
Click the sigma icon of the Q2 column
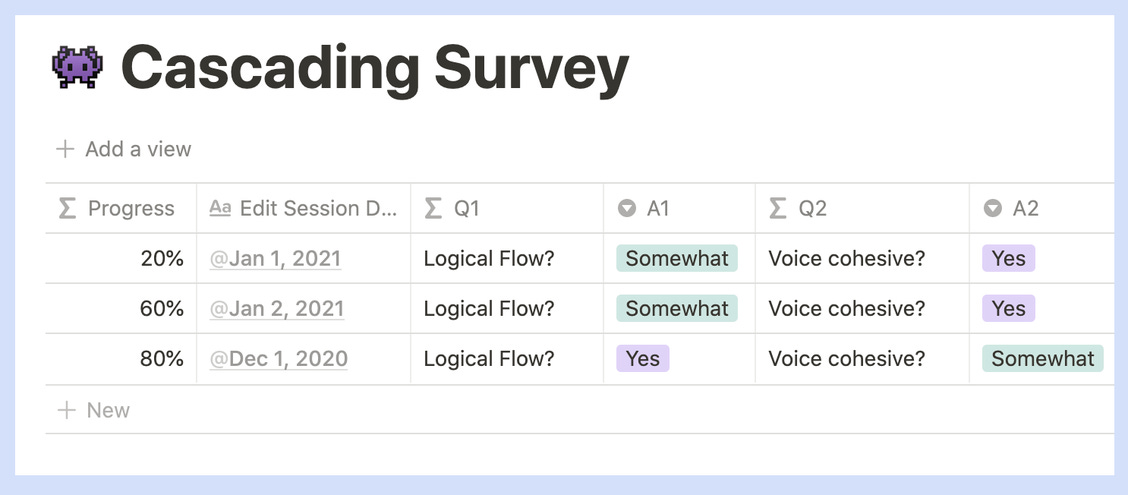tap(778, 209)
